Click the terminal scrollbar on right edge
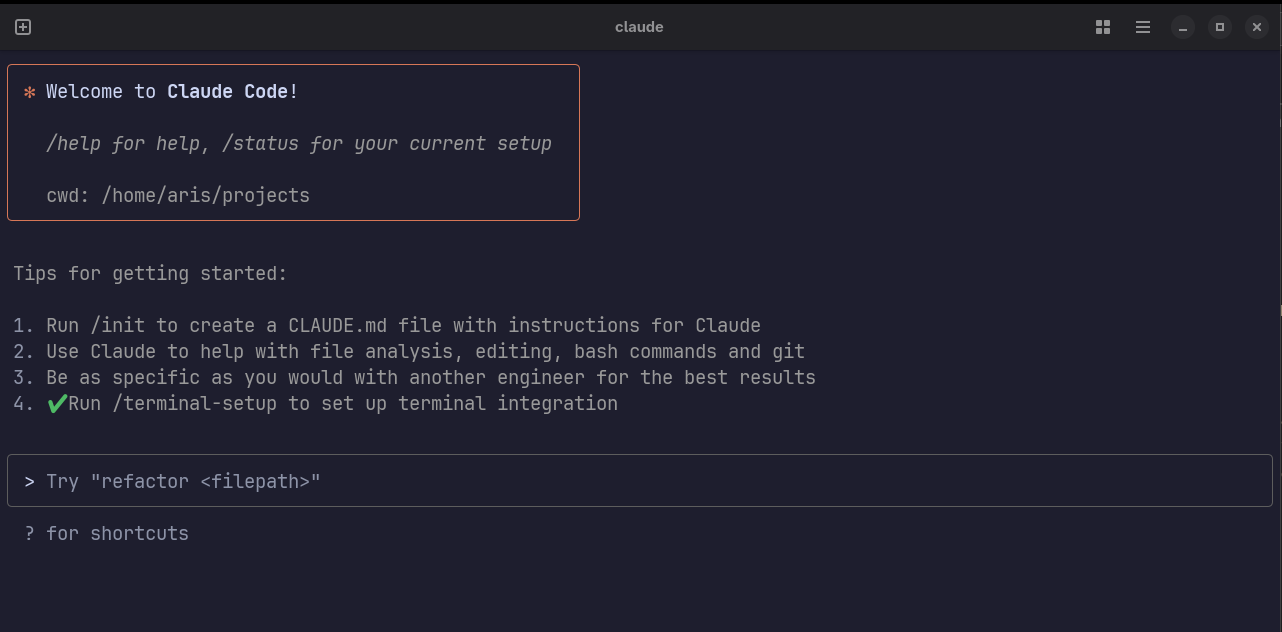 click(1279, 310)
